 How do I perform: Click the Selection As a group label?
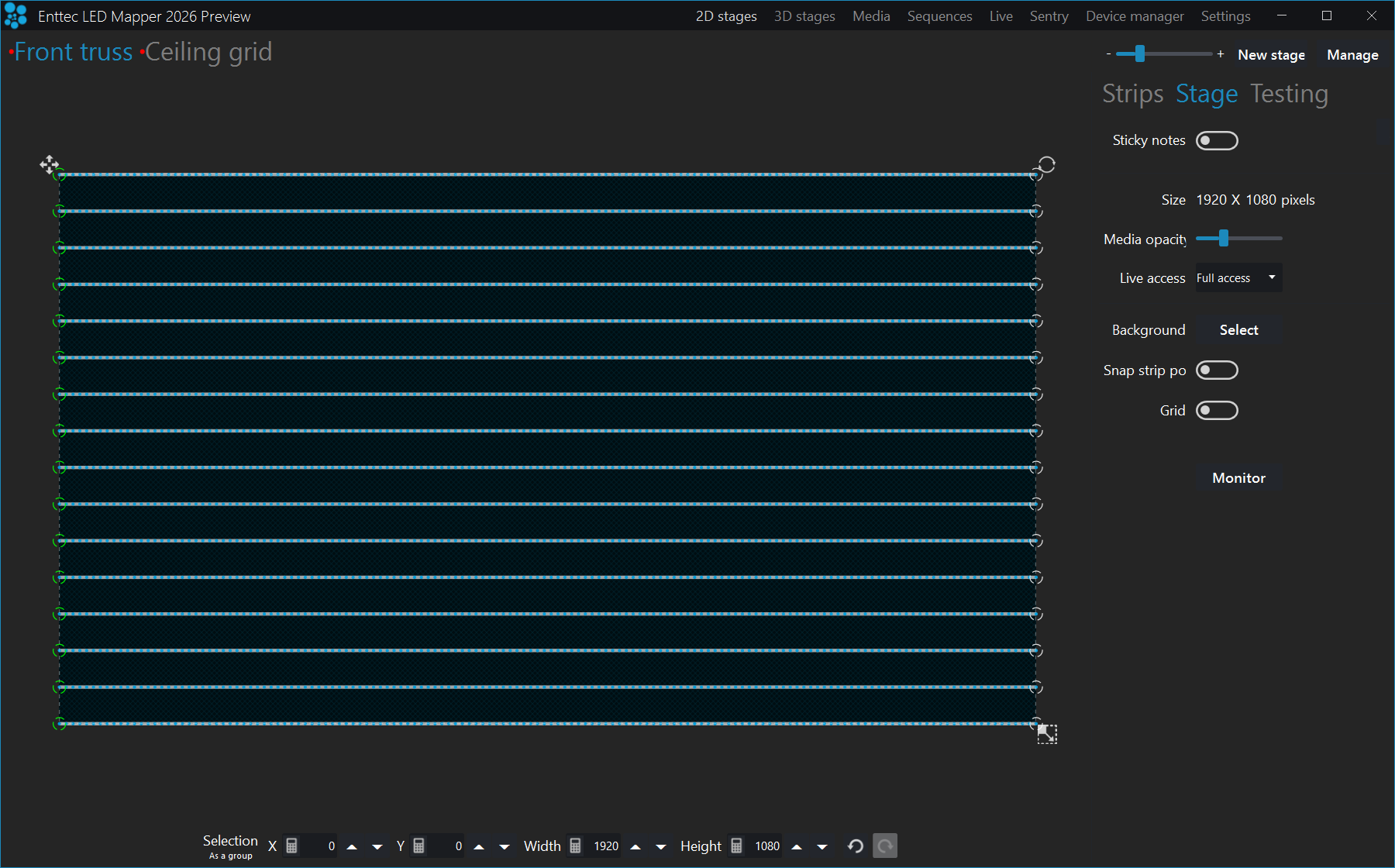tap(230, 846)
